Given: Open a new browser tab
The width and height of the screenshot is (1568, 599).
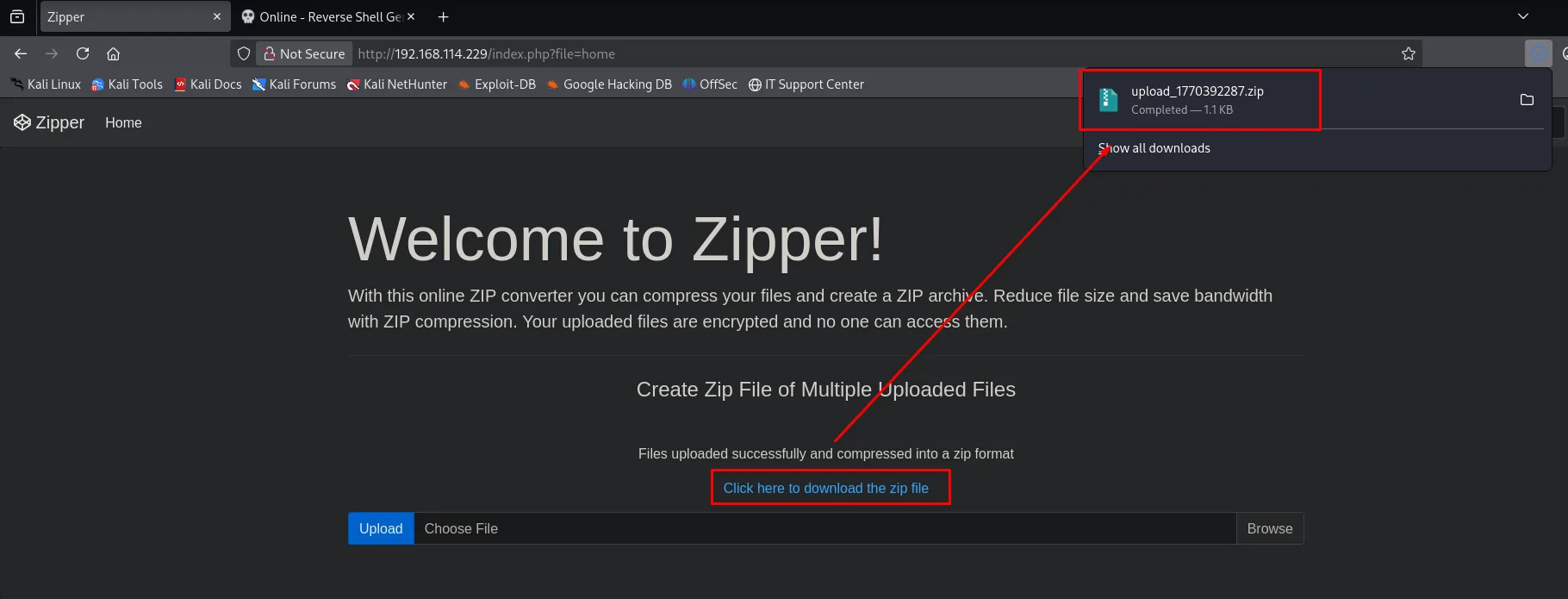Looking at the screenshot, I should tap(443, 16).
